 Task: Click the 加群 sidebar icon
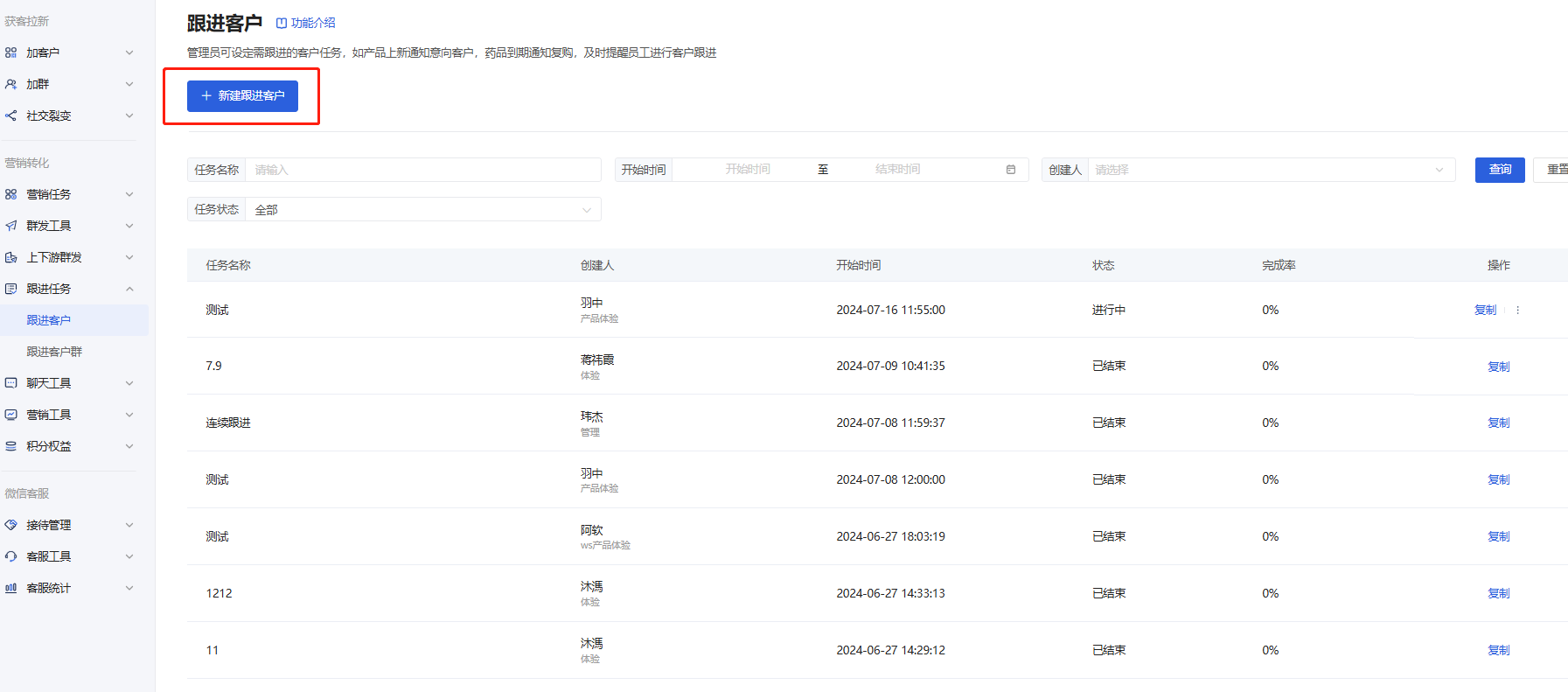(10, 84)
